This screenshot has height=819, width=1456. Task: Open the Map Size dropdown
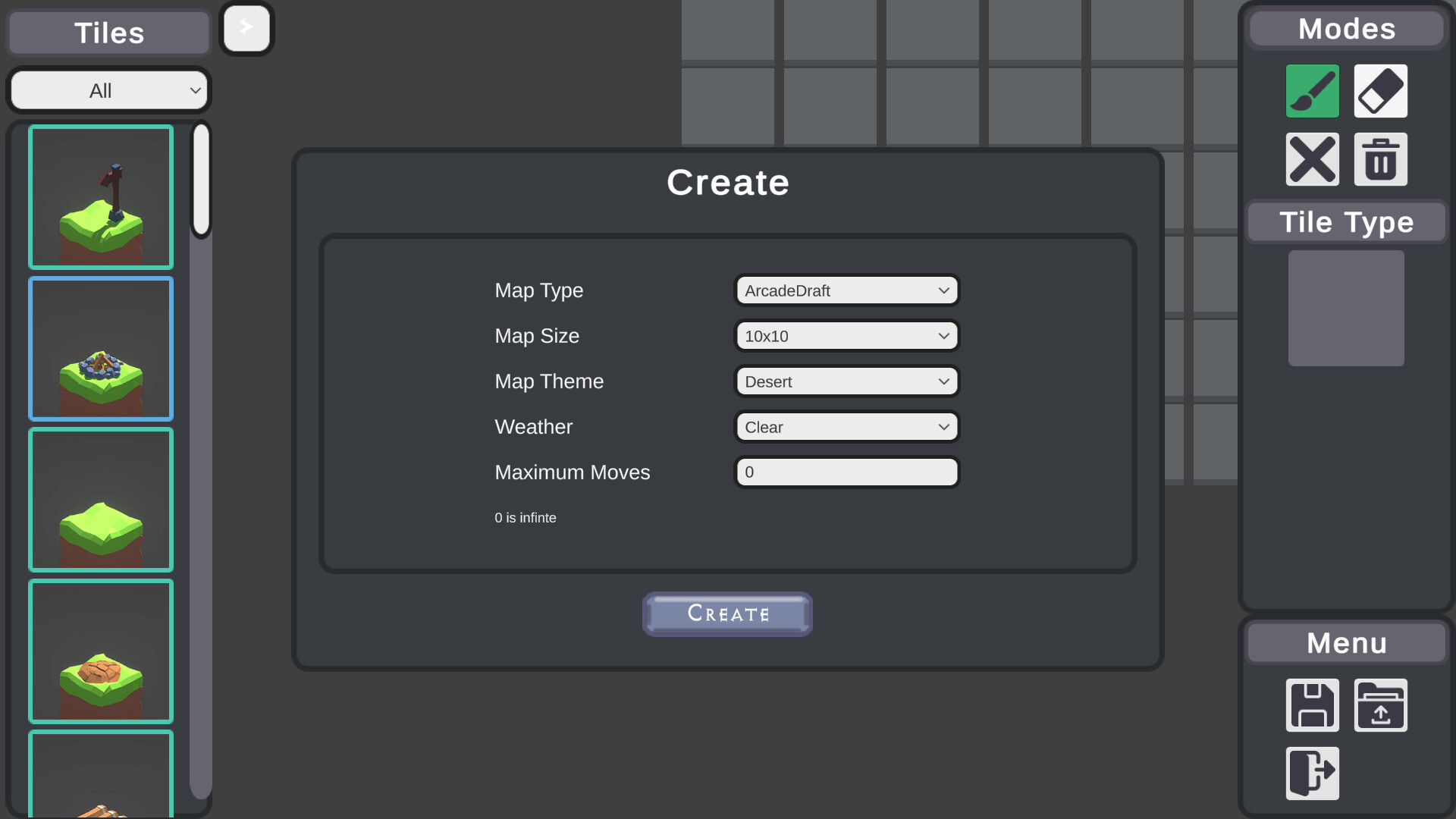846,335
